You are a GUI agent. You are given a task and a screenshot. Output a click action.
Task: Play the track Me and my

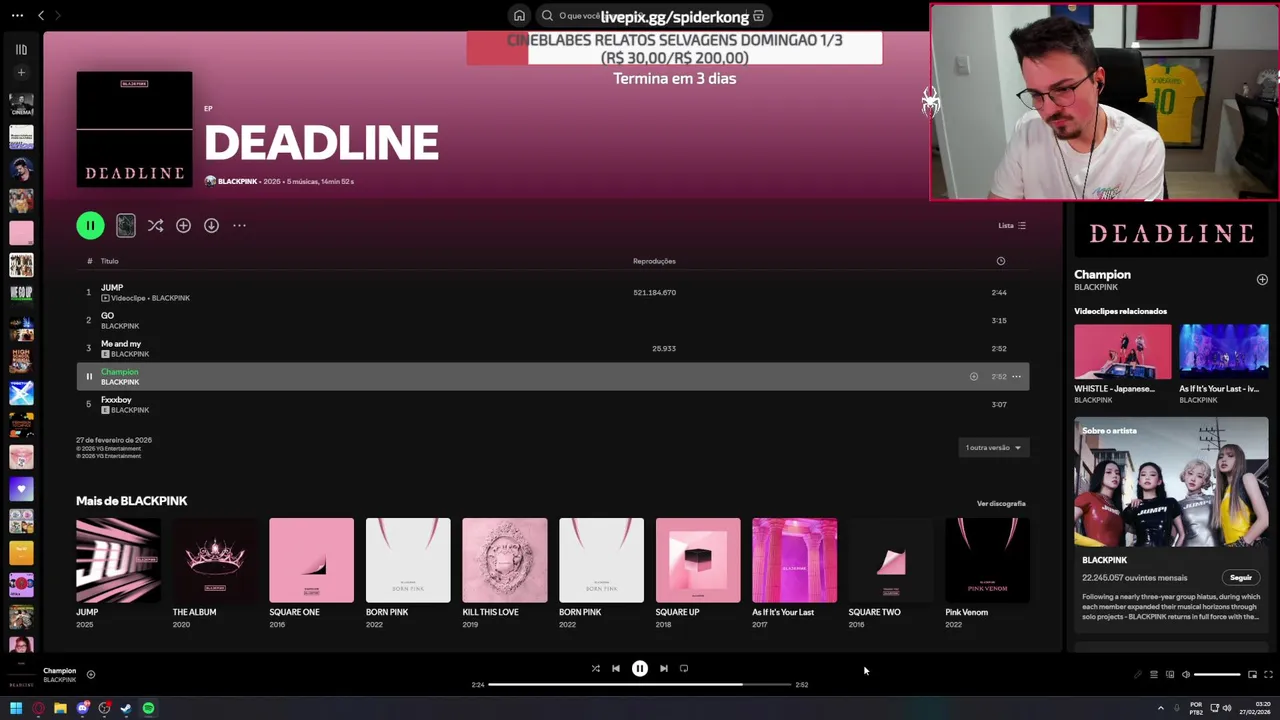click(x=553, y=348)
